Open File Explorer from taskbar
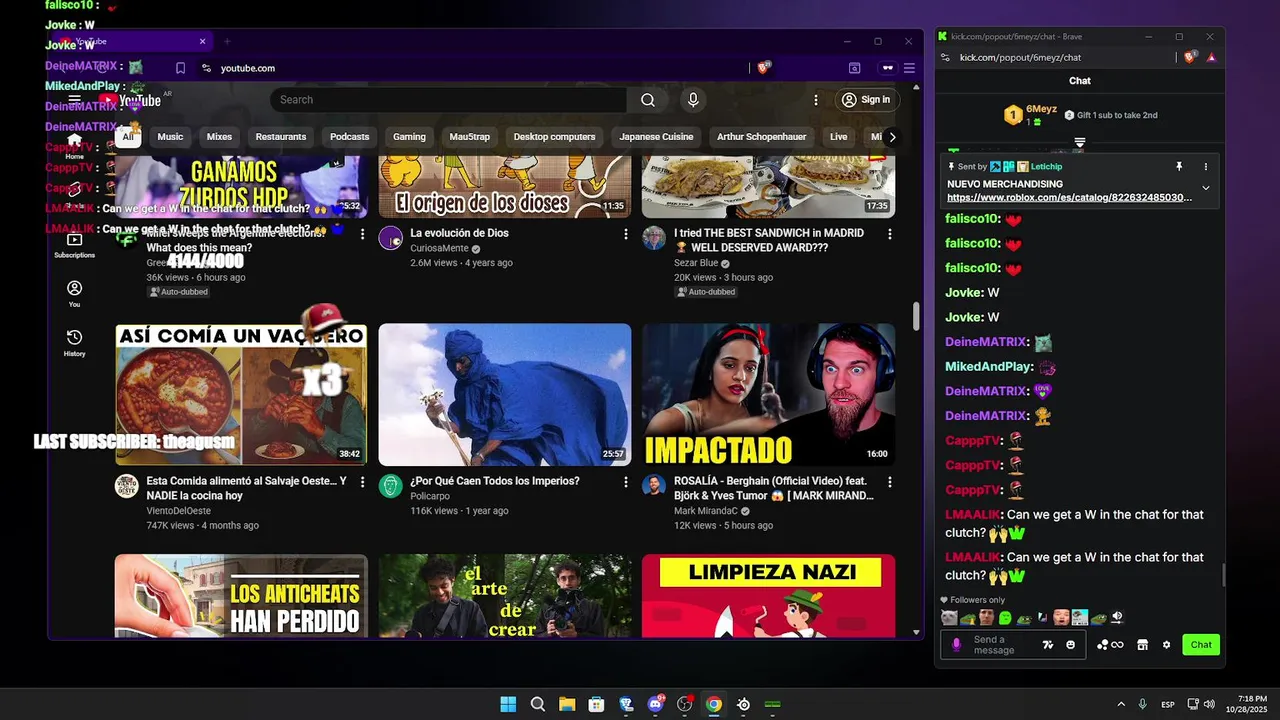The width and height of the screenshot is (1280, 720). click(567, 704)
